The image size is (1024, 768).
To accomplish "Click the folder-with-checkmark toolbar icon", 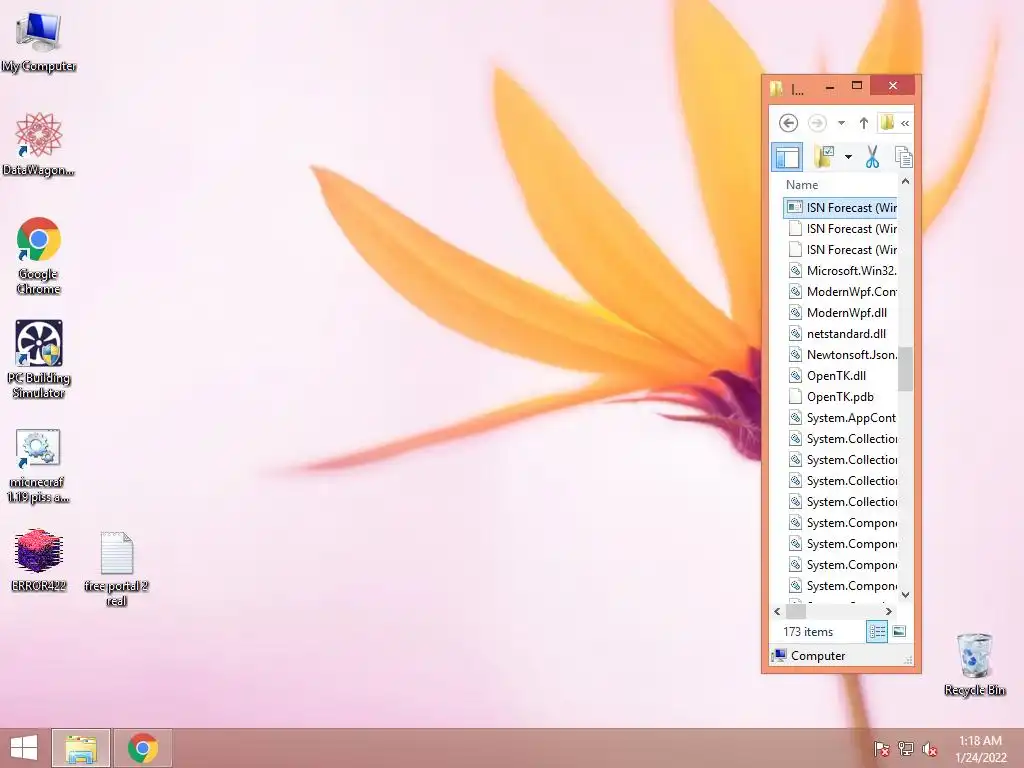I will [825, 157].
